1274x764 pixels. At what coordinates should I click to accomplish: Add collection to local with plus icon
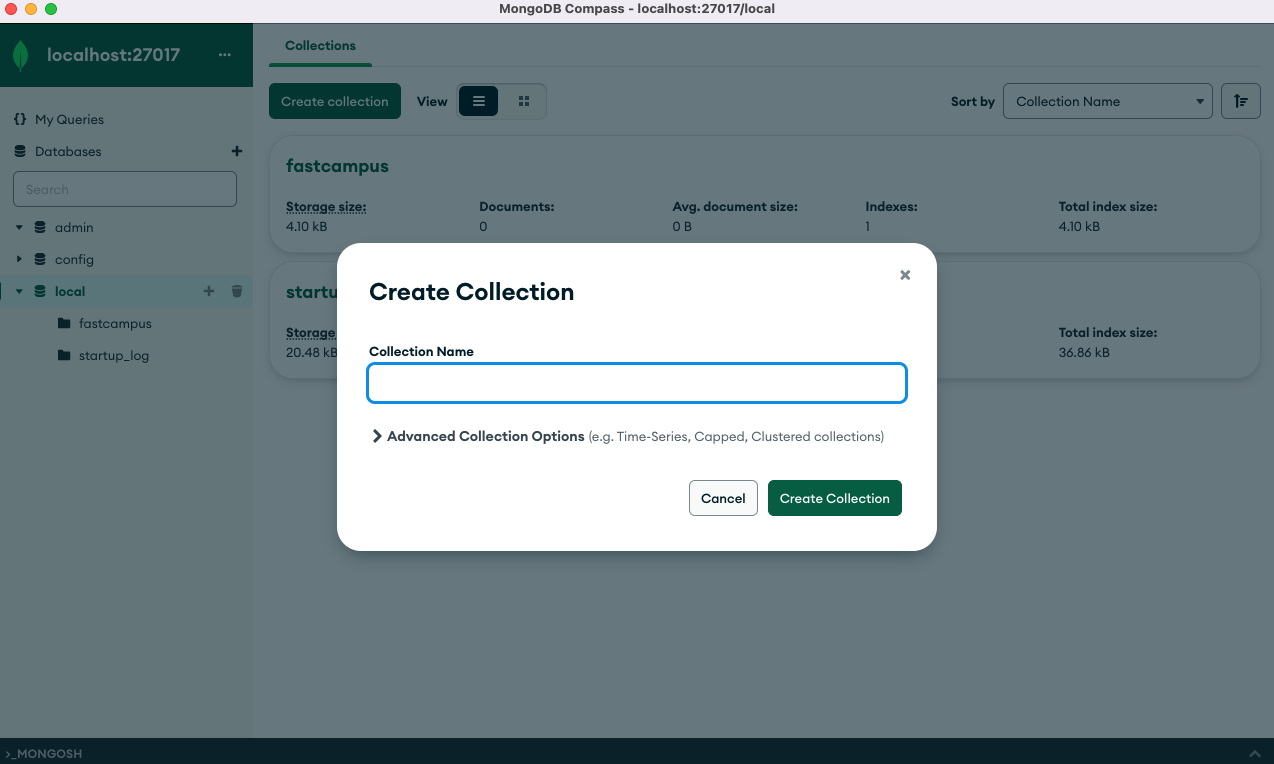tap(209, 291)
